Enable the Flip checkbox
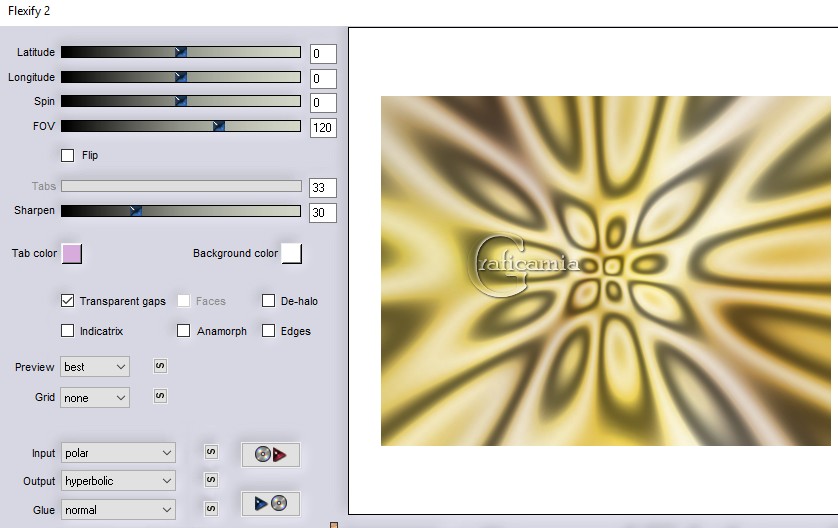Screen dimensions: 838x528 coord(67,156)
